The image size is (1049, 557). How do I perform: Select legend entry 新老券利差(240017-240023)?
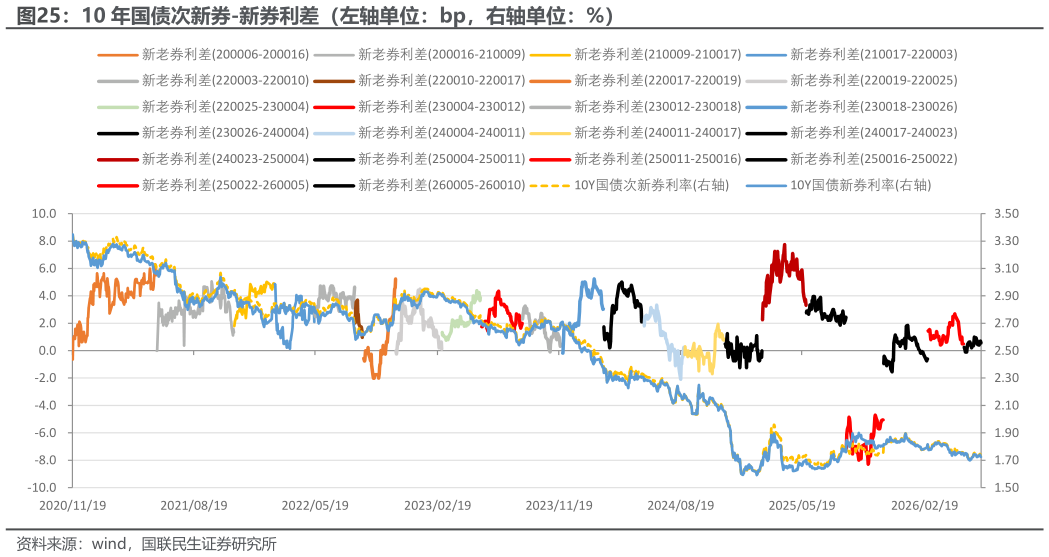click(x=851, y=133)
